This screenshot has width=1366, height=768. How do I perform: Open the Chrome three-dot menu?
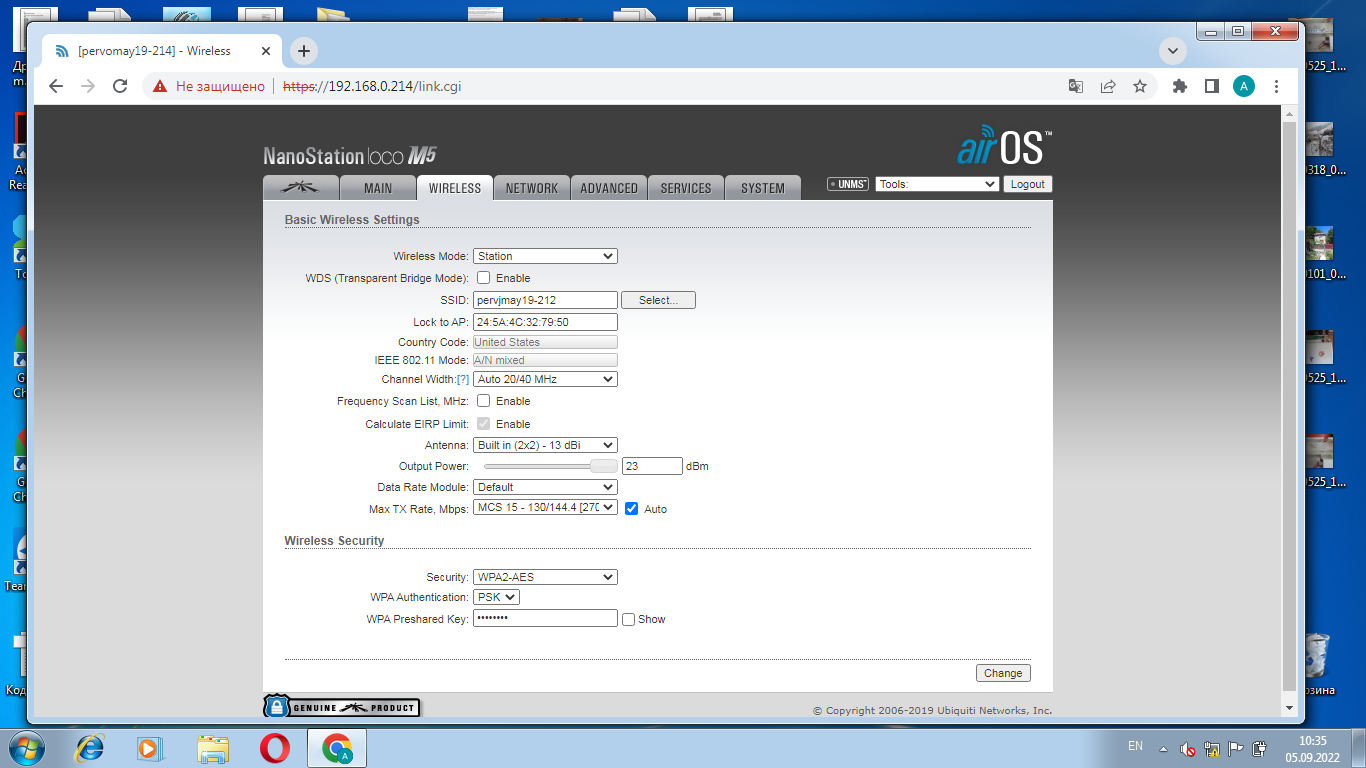pyautogui.click(x=1276, y=86)
